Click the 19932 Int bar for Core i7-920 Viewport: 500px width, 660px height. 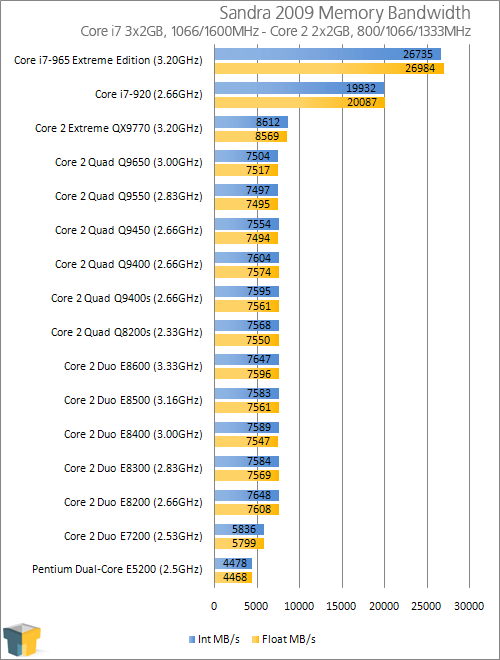[x=299, y=88]
